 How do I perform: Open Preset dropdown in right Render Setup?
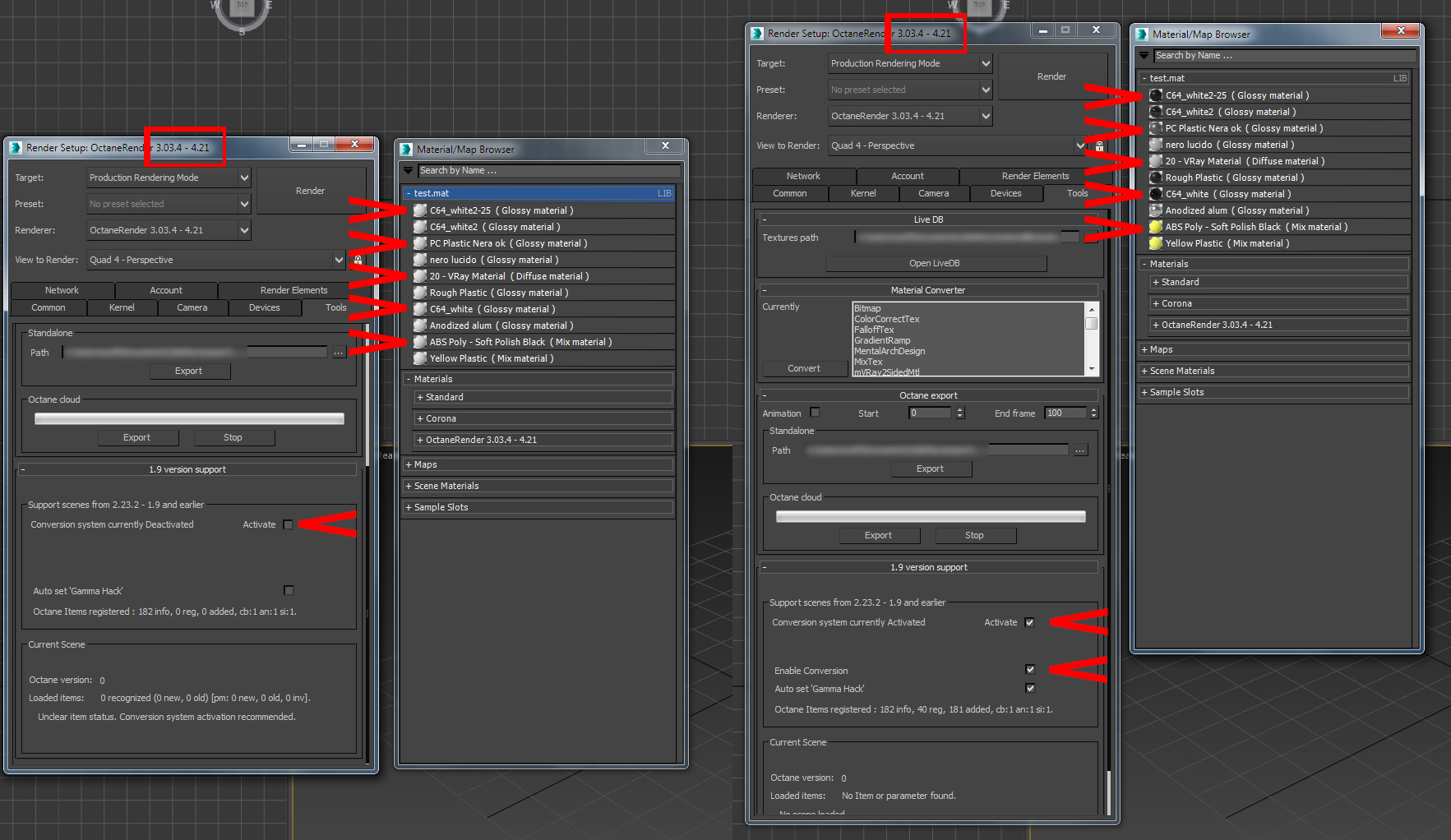[x=910, y=90]
